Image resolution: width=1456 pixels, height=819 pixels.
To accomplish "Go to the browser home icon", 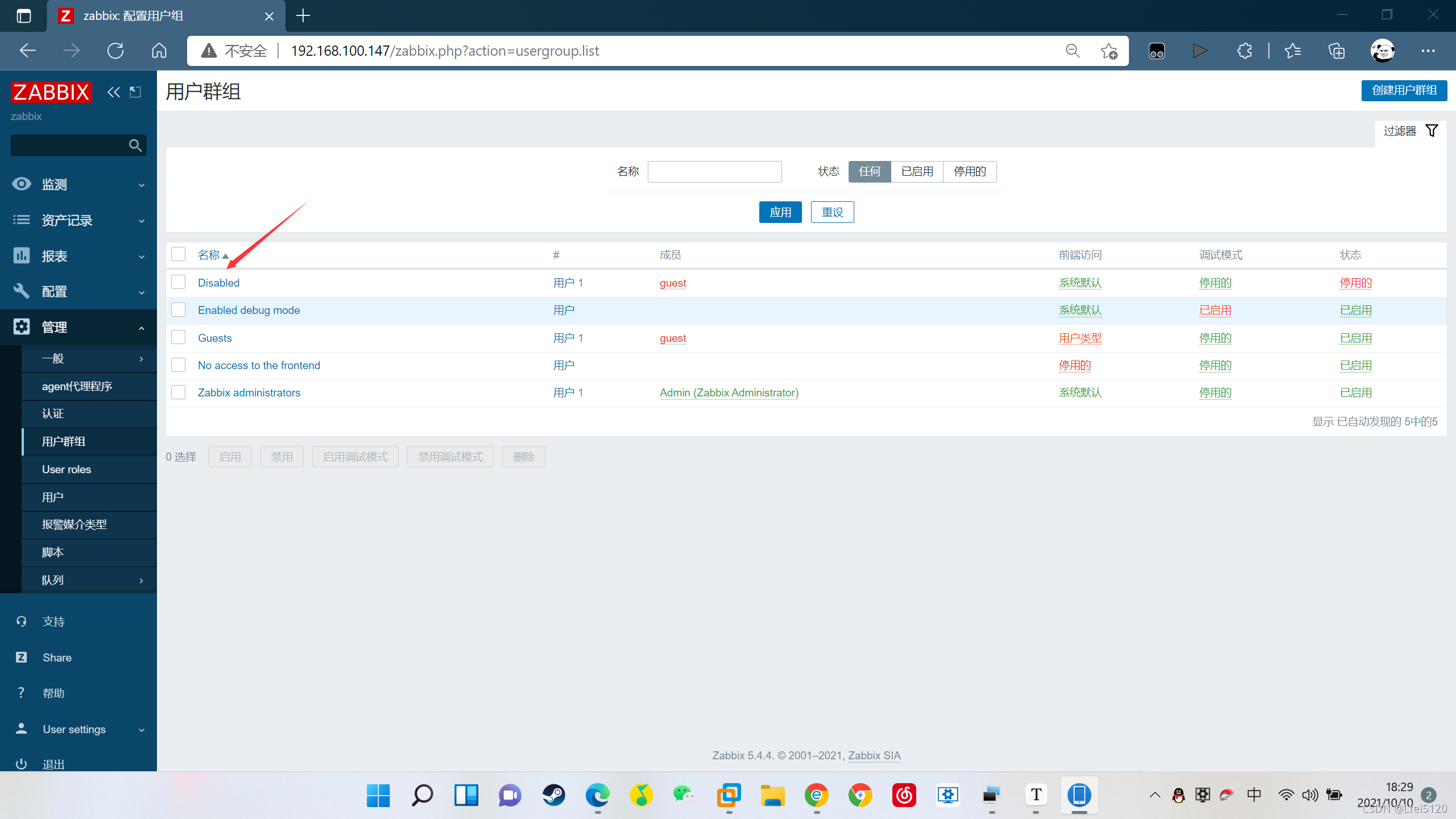I will (x=159, y=51).
